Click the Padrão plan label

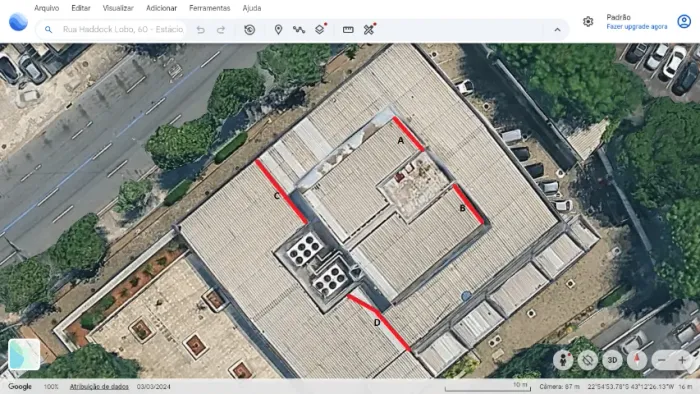pyautogui.click(x=618, y=17)
